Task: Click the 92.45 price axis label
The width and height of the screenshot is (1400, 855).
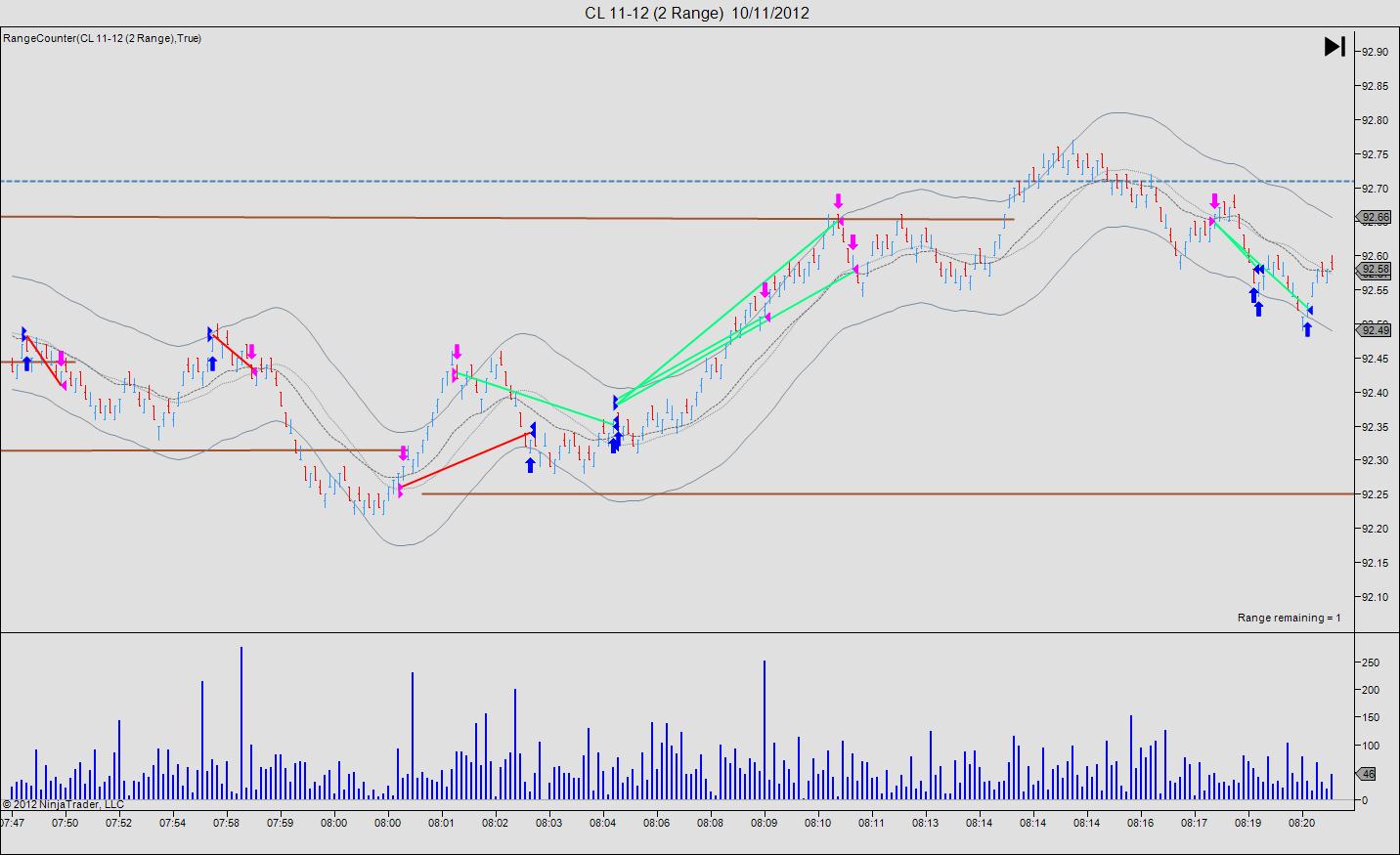Action: point(1376,359)
